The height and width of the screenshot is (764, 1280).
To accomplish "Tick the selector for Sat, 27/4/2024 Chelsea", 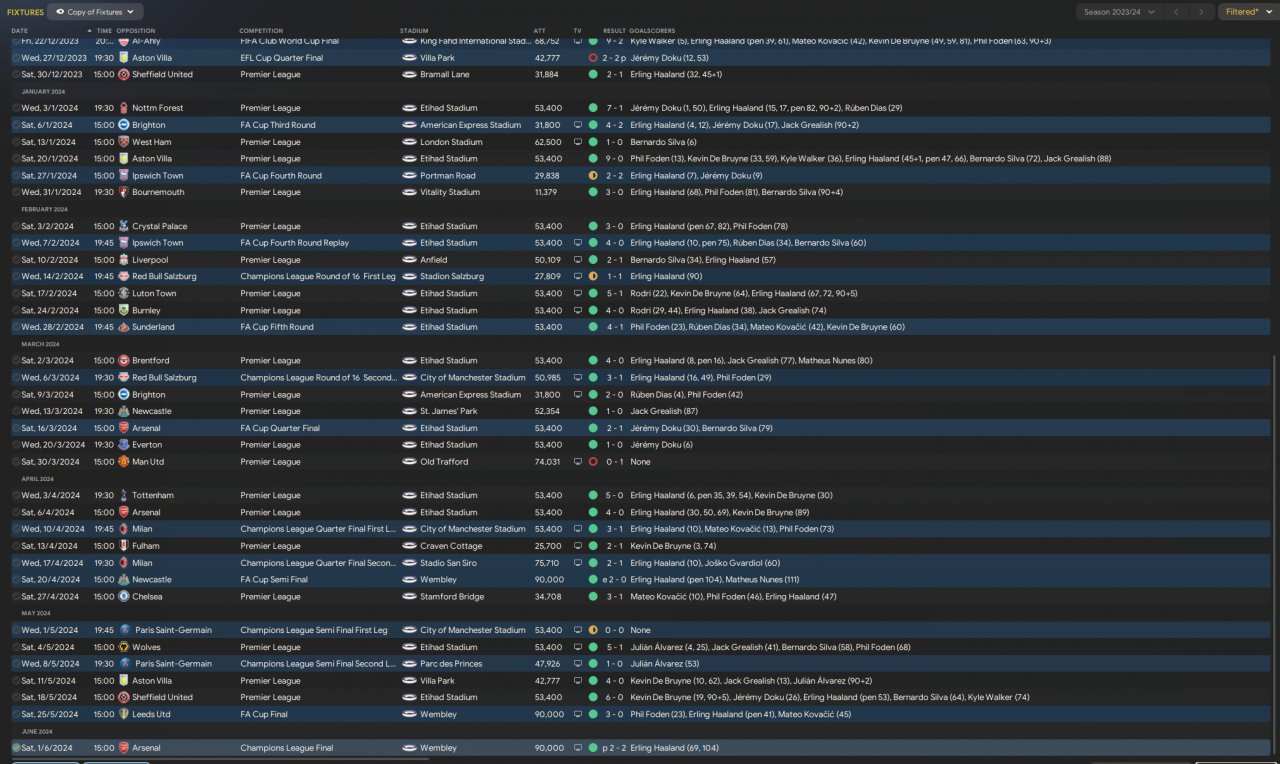I will 16,596.
